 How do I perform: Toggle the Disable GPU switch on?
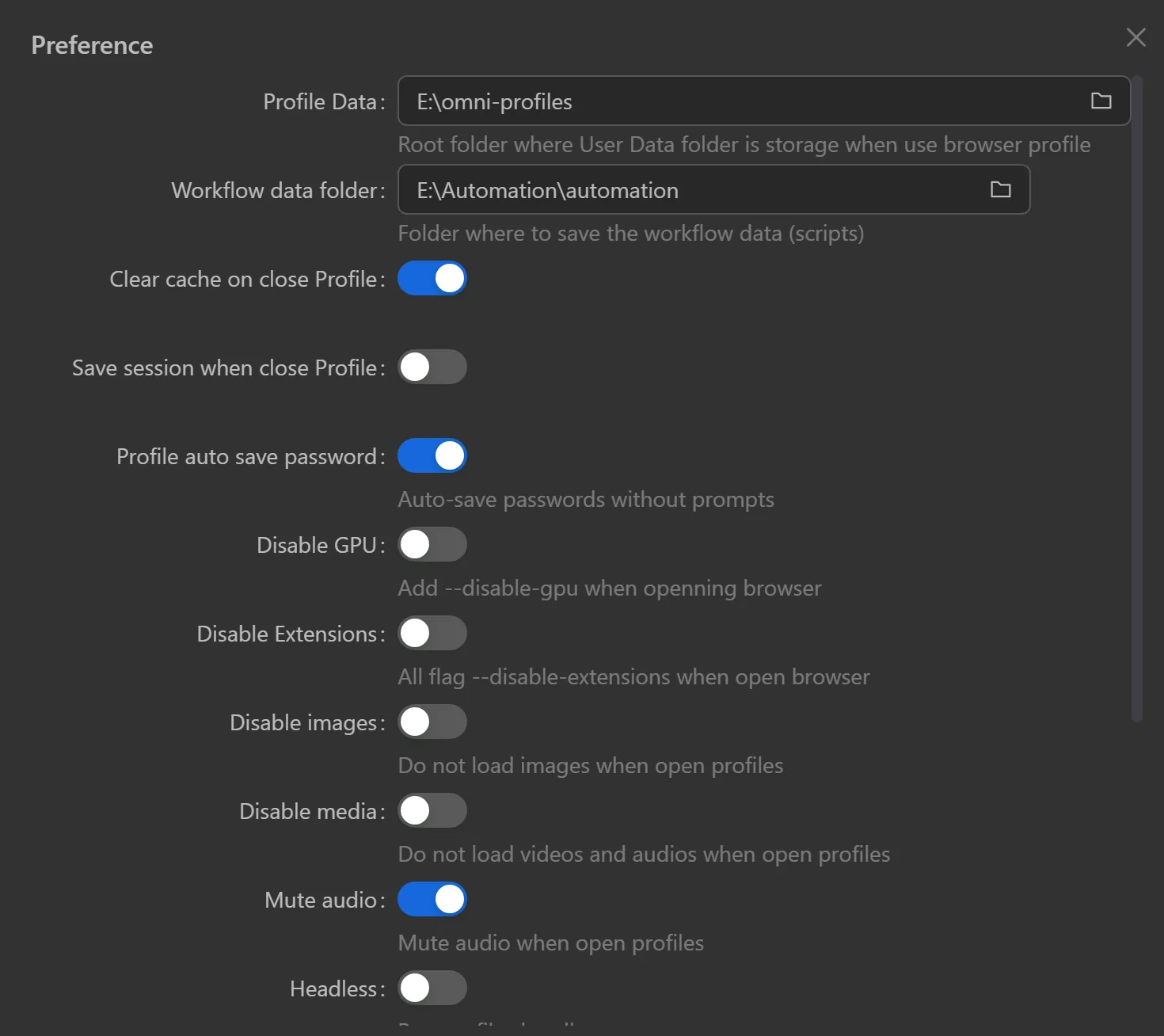click(432, 545)
